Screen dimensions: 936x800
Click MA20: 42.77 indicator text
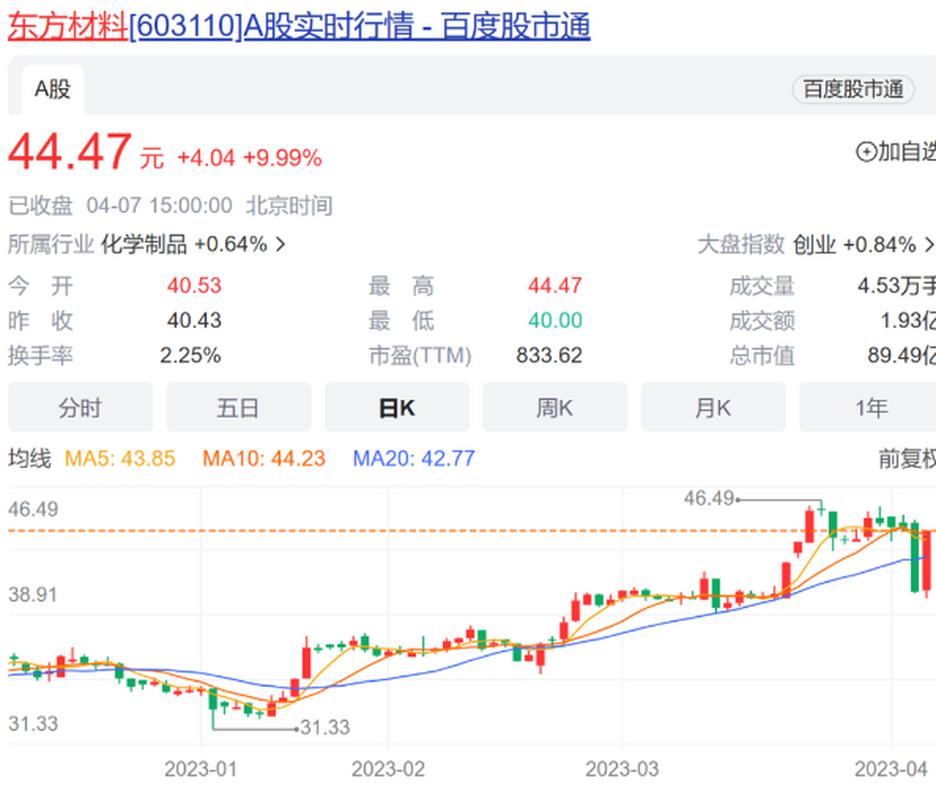pyautogui.click(x=414, y=459)
